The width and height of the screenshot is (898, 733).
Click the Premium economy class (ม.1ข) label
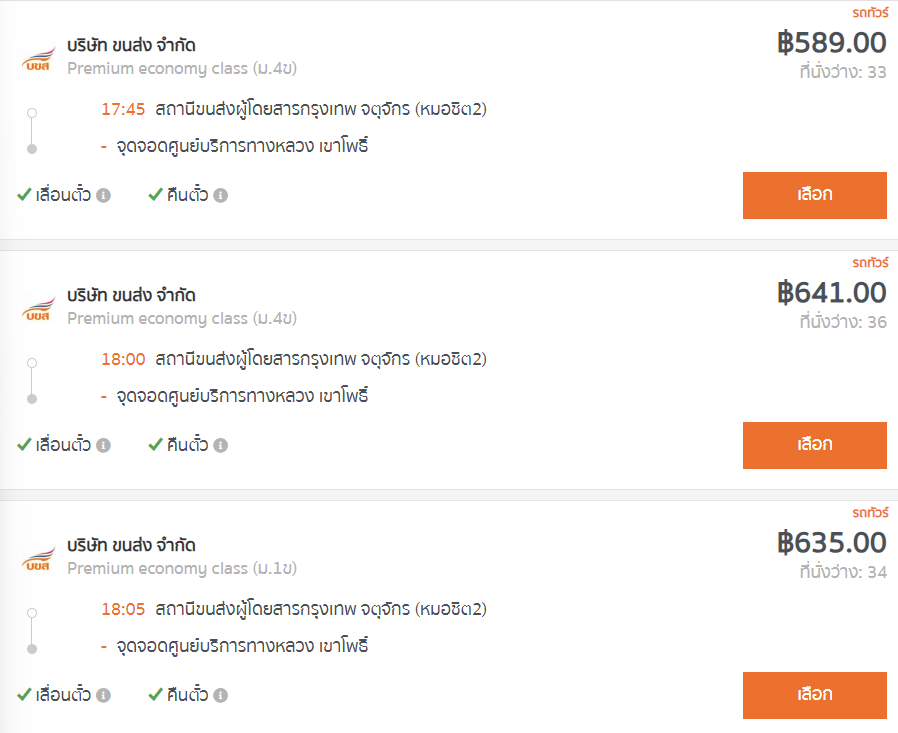pos(182,568)
